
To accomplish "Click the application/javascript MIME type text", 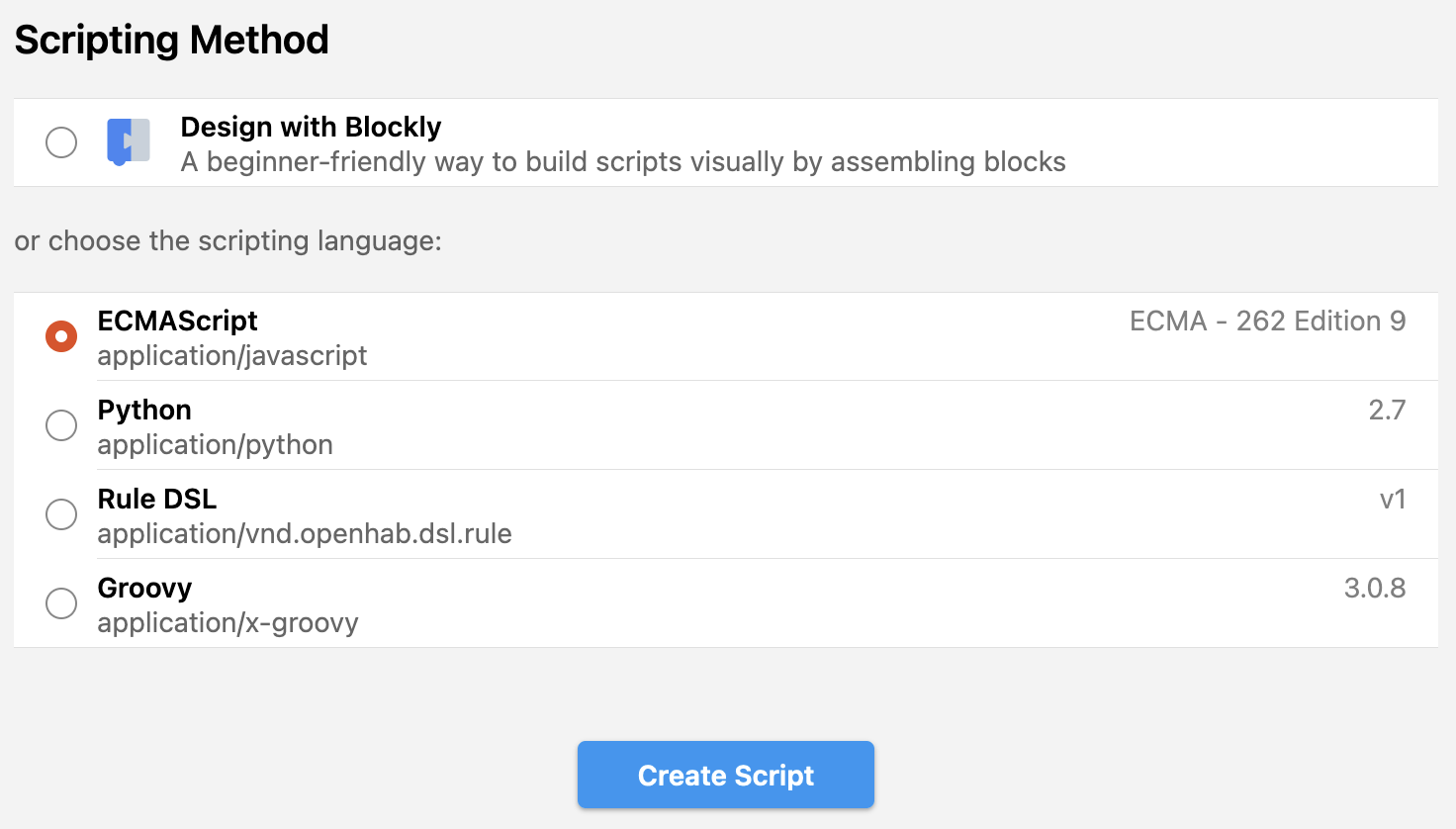I will coord(232,356).
